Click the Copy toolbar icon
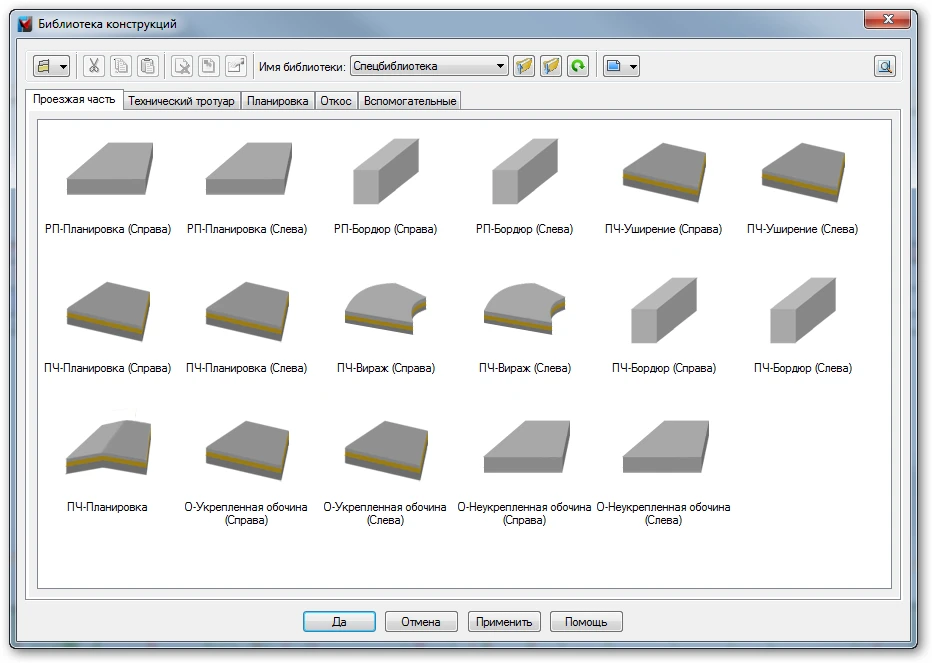 121,66
